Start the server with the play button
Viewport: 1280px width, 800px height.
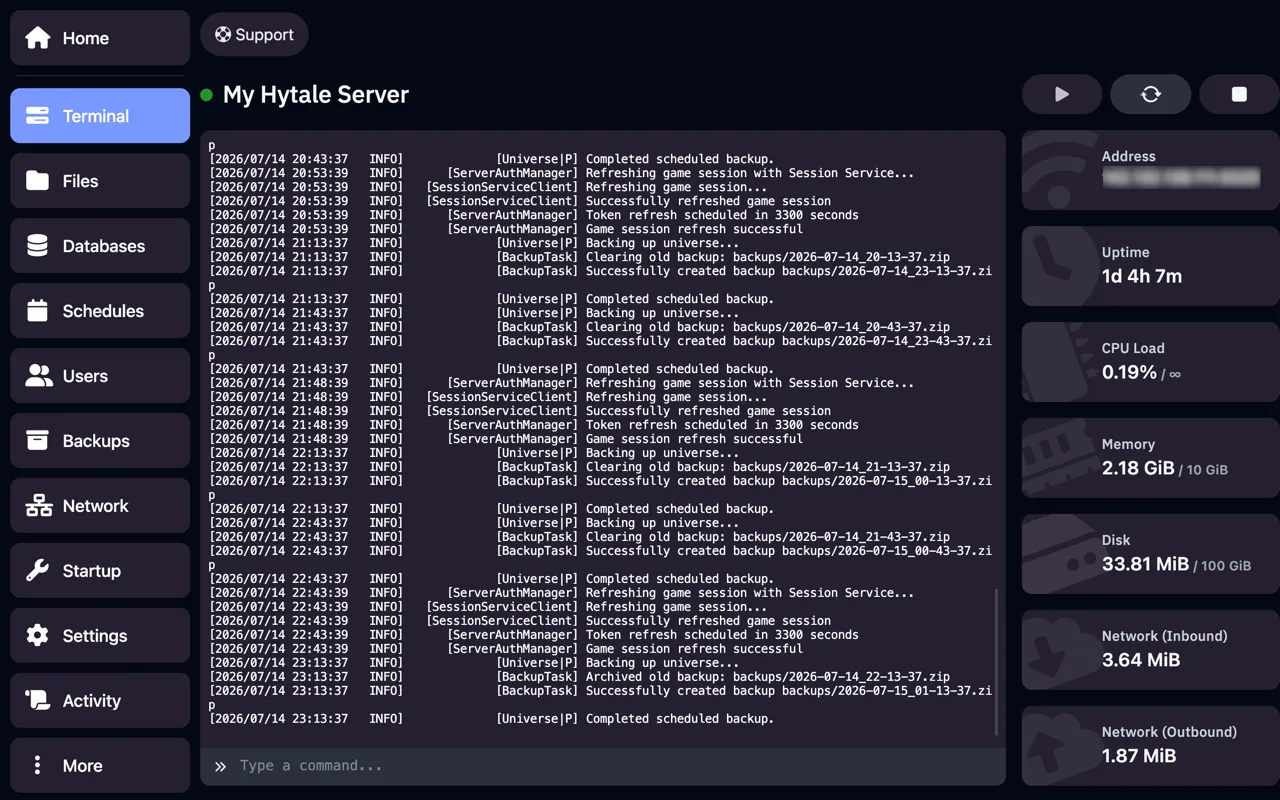1062,94
